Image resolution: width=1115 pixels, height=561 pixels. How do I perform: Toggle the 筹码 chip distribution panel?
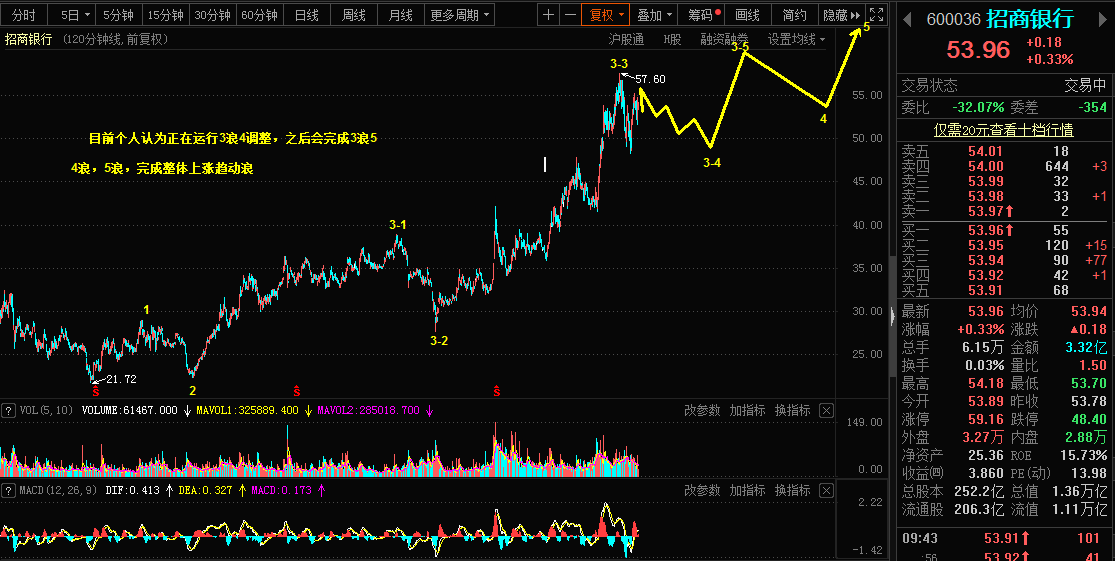pyautogui.click(x=700, y=14)
